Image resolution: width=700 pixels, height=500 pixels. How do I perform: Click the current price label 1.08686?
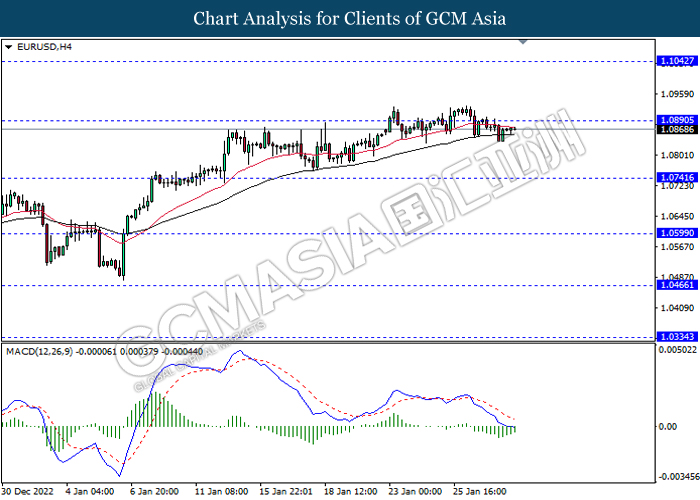coord(677,129)
